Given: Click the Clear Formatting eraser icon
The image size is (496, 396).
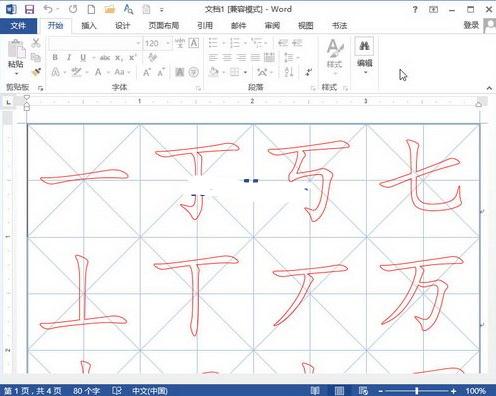Looking at the screenshot, I should tap(152, 57).
